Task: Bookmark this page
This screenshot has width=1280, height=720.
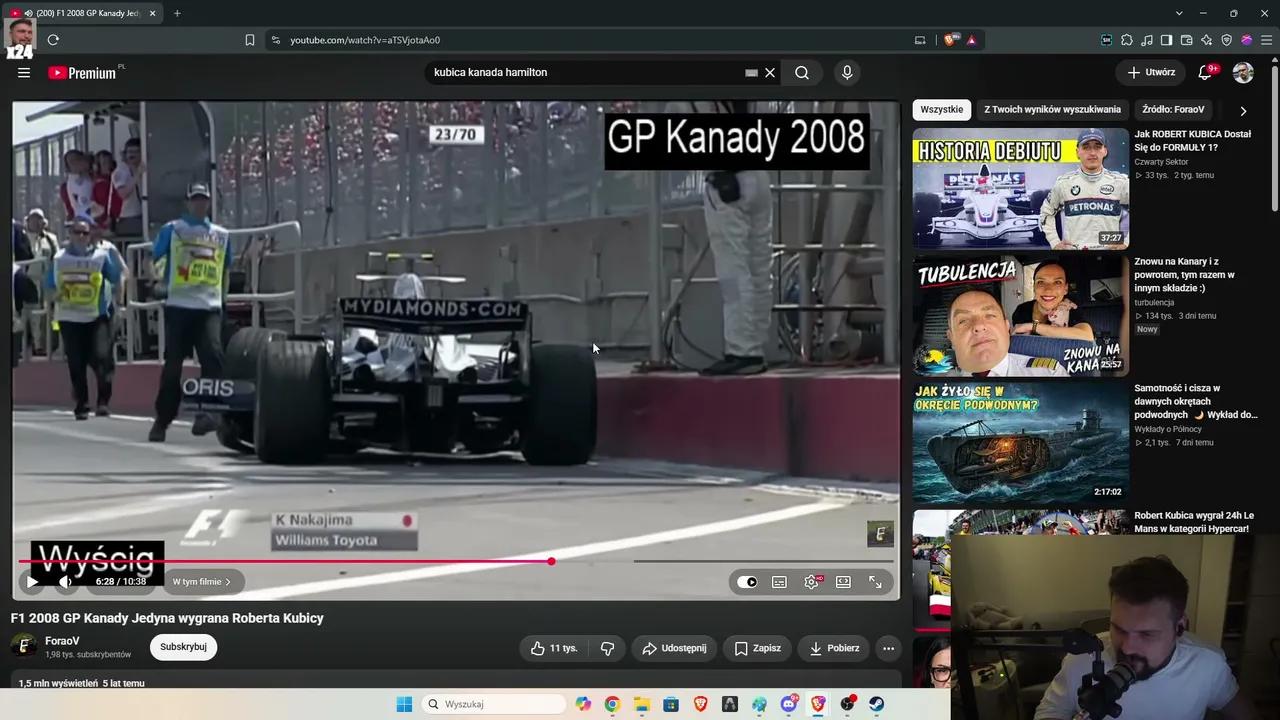Action: 250,40
